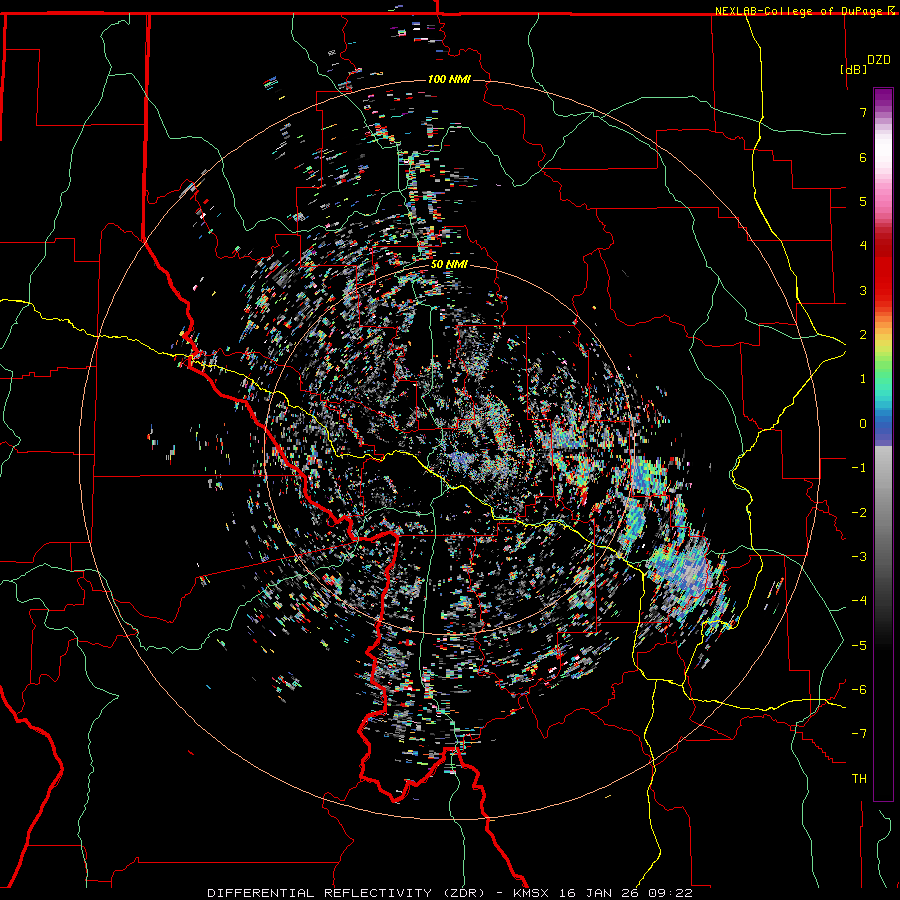Click the 4 value on color scale
This screenshot has width=900, height=900.
(x=863, y=246)
